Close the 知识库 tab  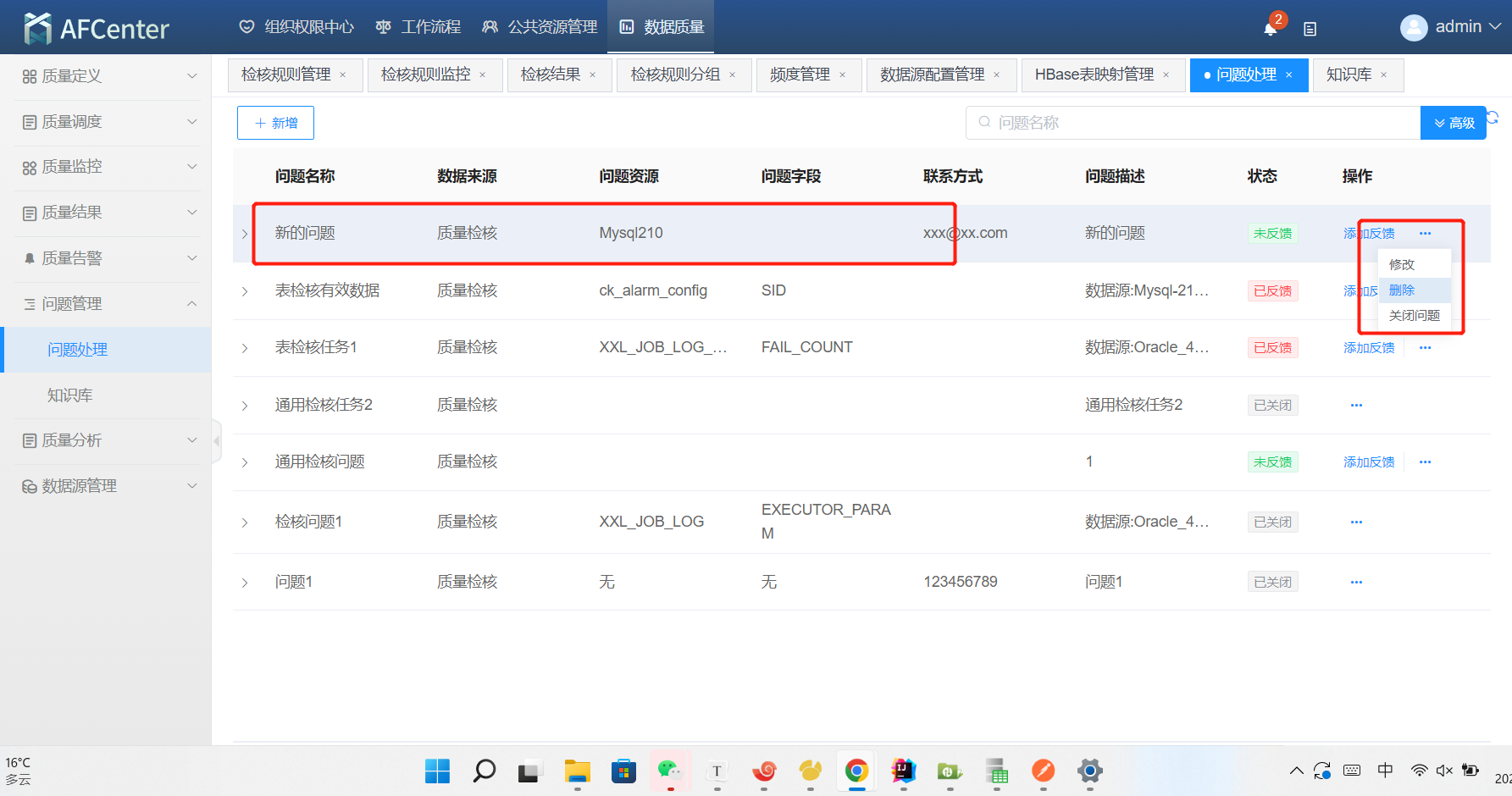pyautogui.click(x=1384, y=75)
